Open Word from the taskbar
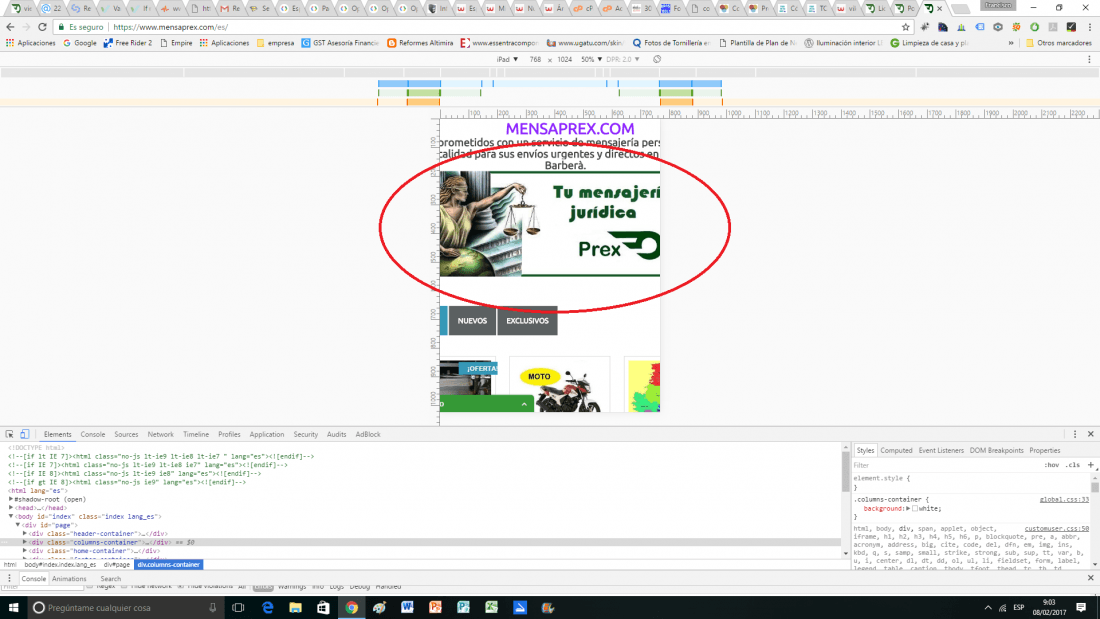Viewport: 1100px width, 619px height. pyautogui.click(x=408, y=608)
